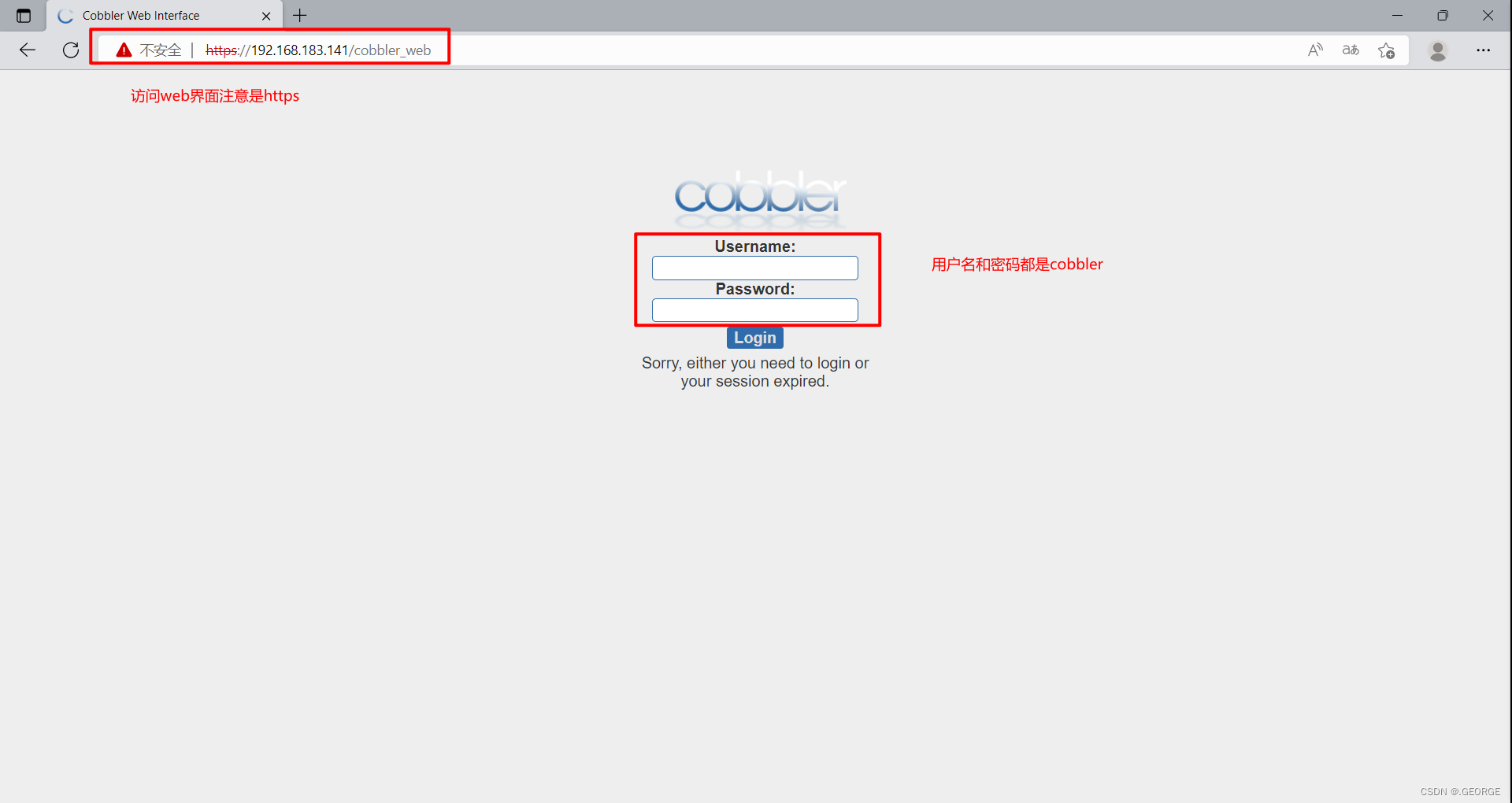Focus the Username input field

(x=755, y=268)
